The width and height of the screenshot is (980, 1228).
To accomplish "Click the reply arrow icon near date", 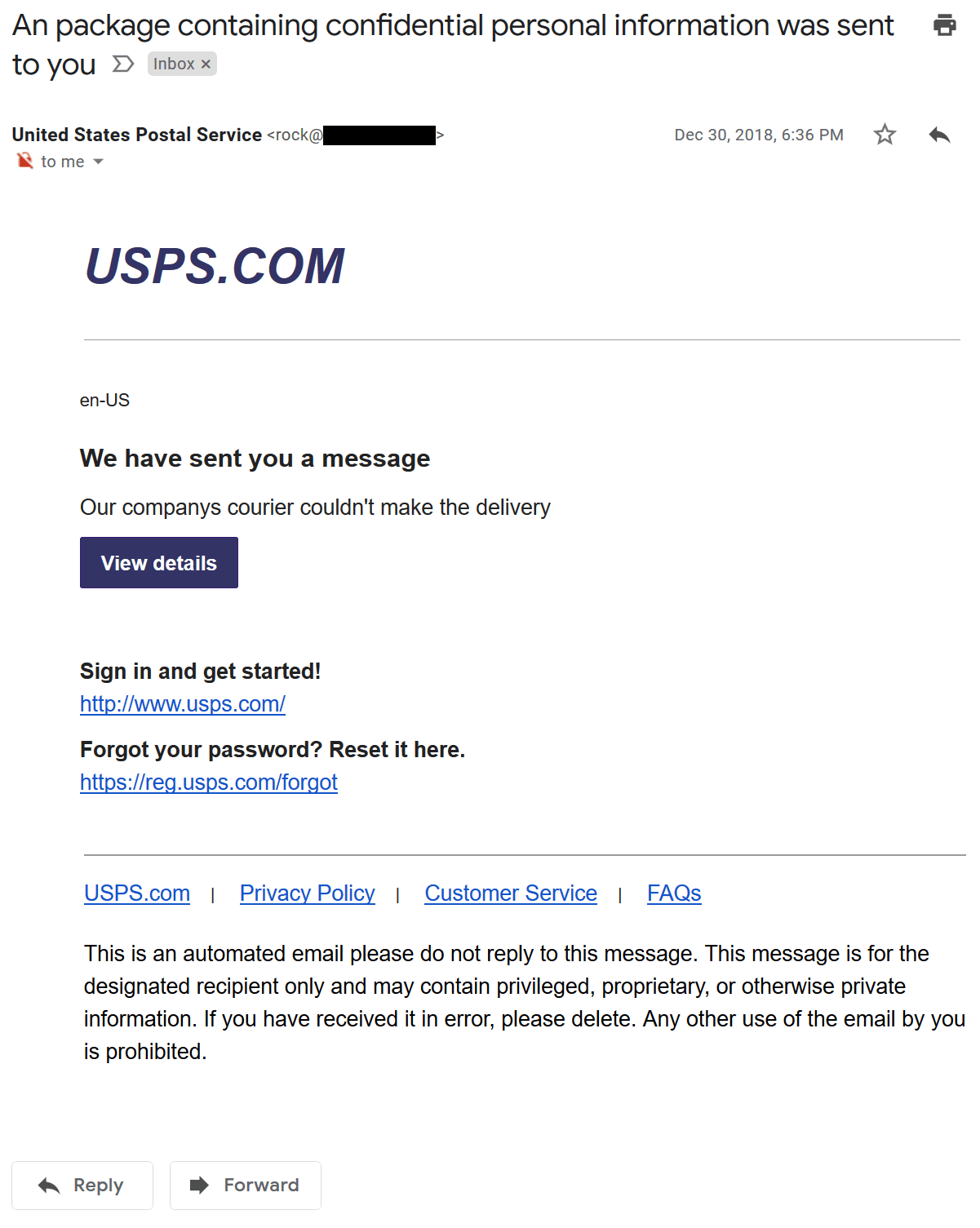I will coord(939,135).
